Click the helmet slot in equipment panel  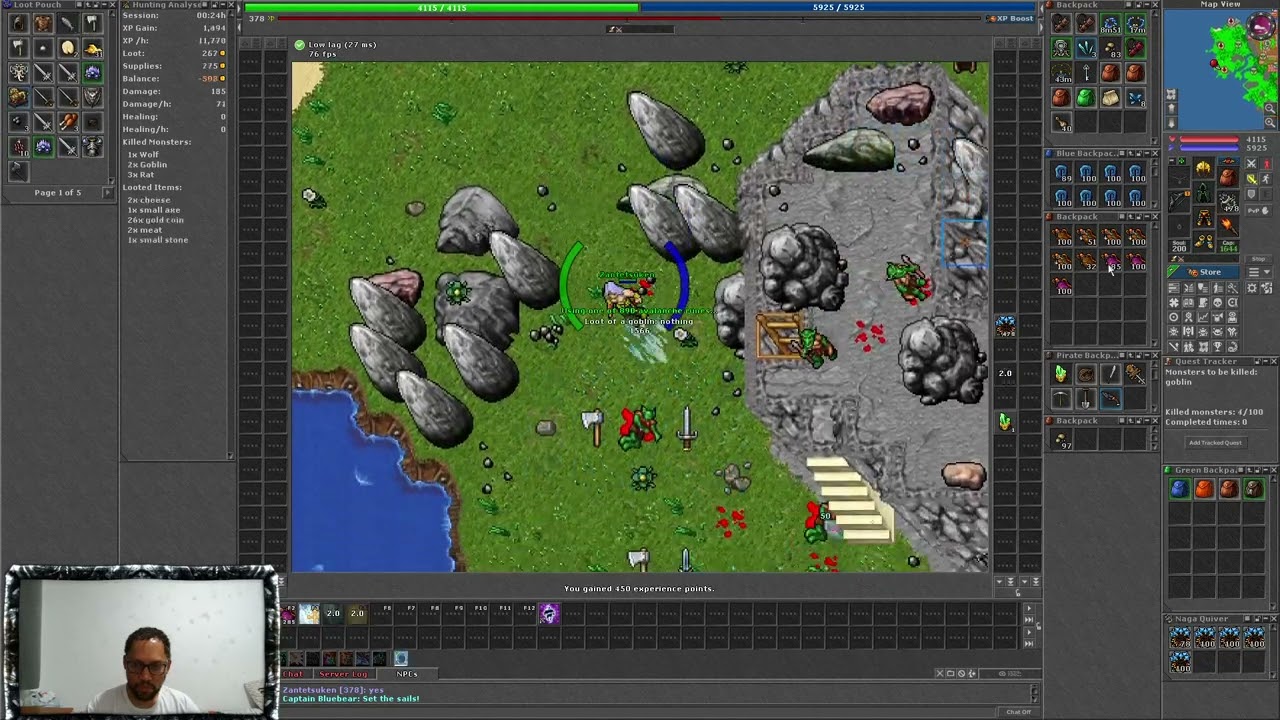click(1204, 168)
